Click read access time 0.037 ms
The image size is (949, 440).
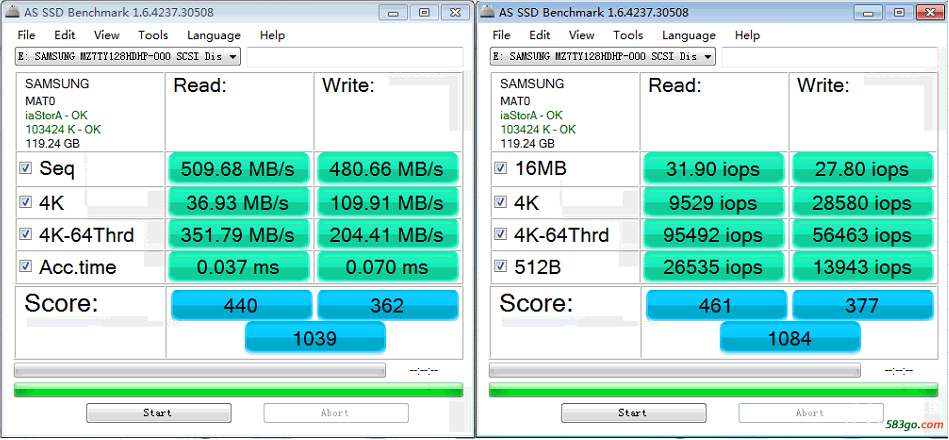tap(238, 267)
